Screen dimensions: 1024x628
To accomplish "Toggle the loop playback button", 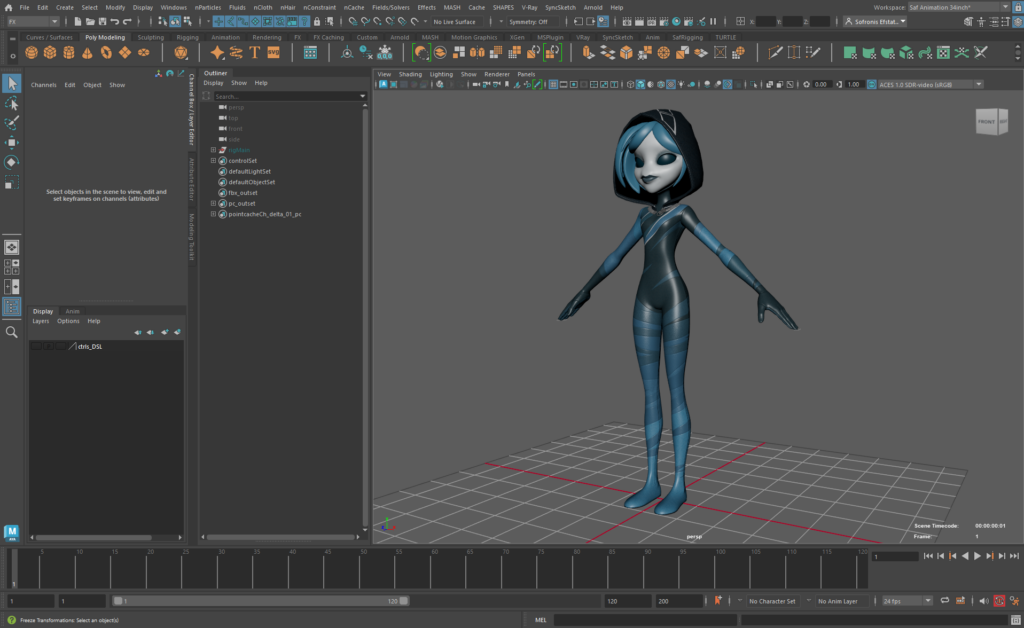I will 944,601.
